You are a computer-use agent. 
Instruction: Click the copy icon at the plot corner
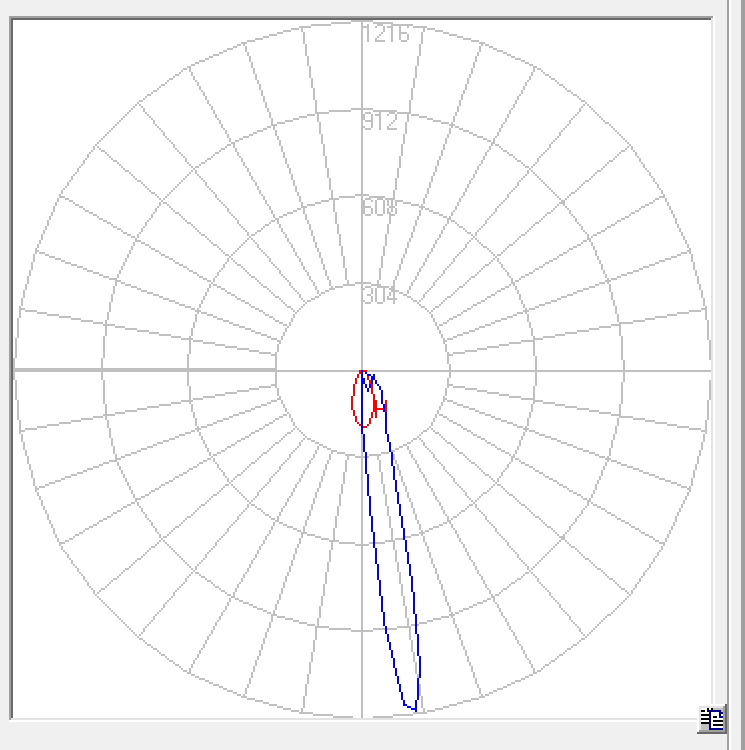(712, 719)
